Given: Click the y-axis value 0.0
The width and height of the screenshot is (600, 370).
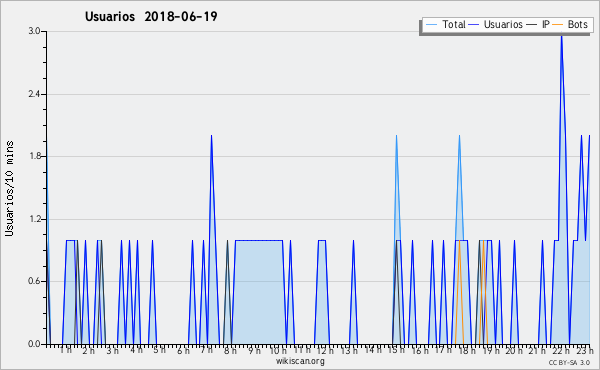Looking at the screenshot, I should tap(34, 344).
